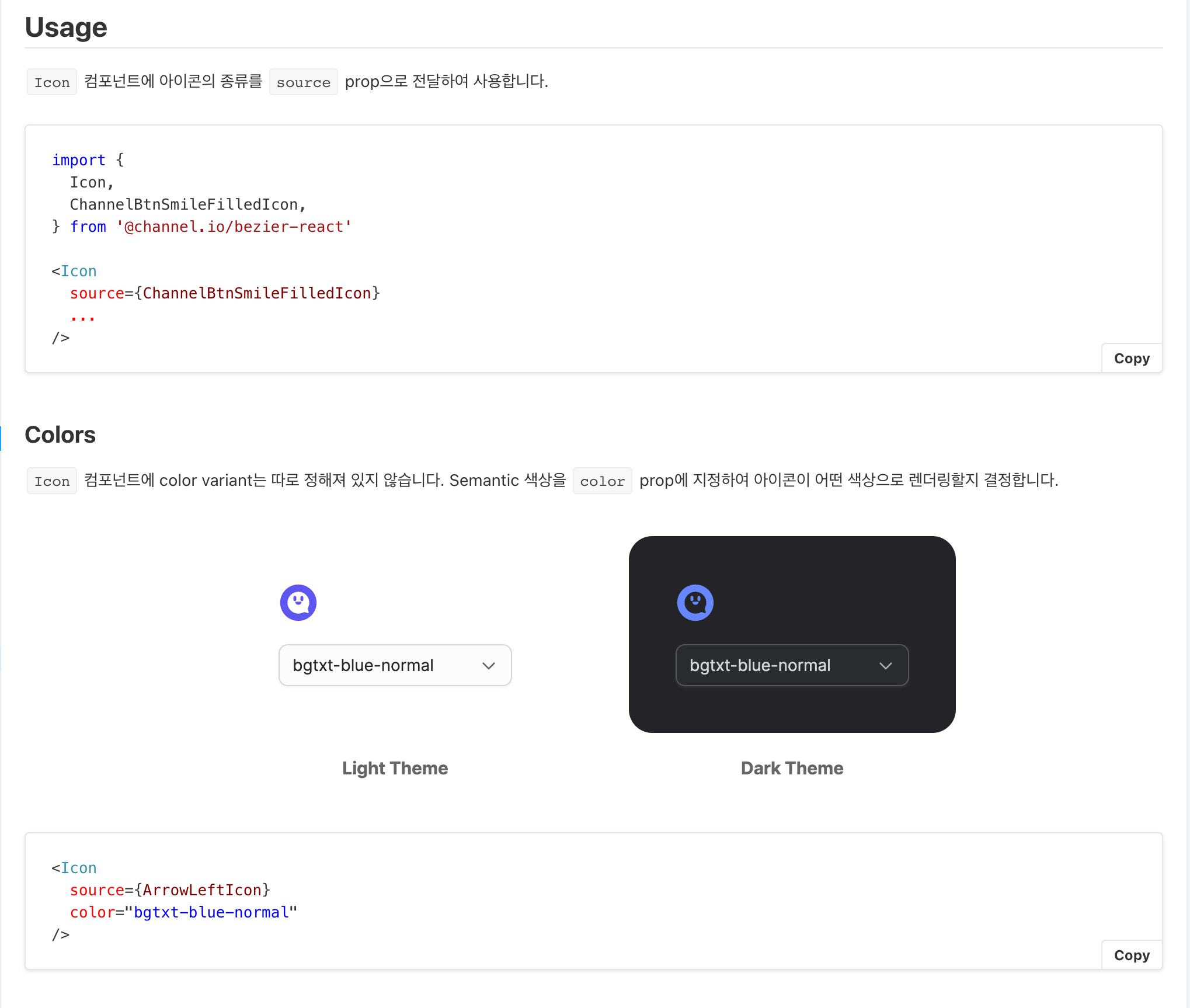
Task: Click the chevron arrow in light theme select
Action: point(489,666)
